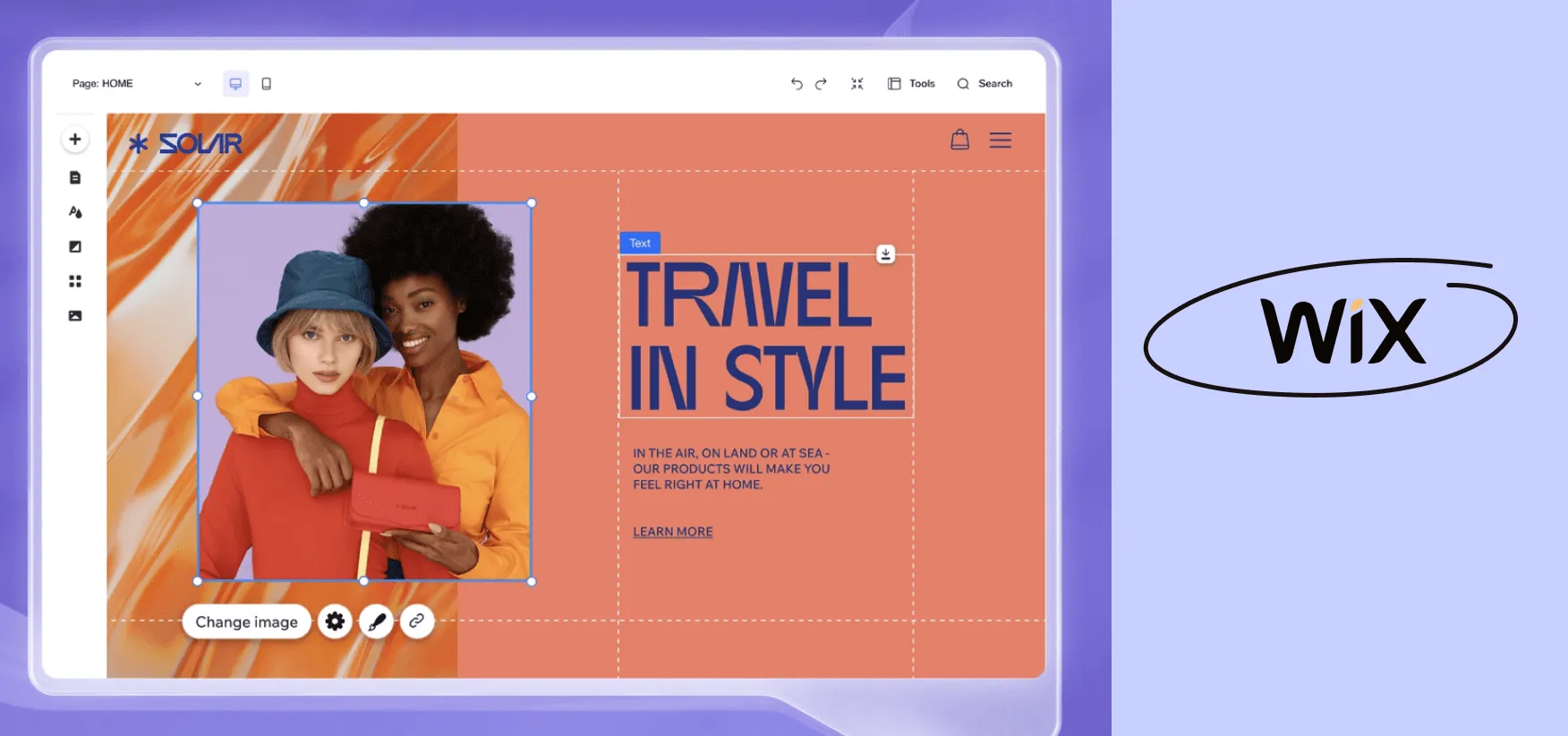Open image settings gear icon
The height and width of the screenshot is (736, 1568).
coord(335,621)
